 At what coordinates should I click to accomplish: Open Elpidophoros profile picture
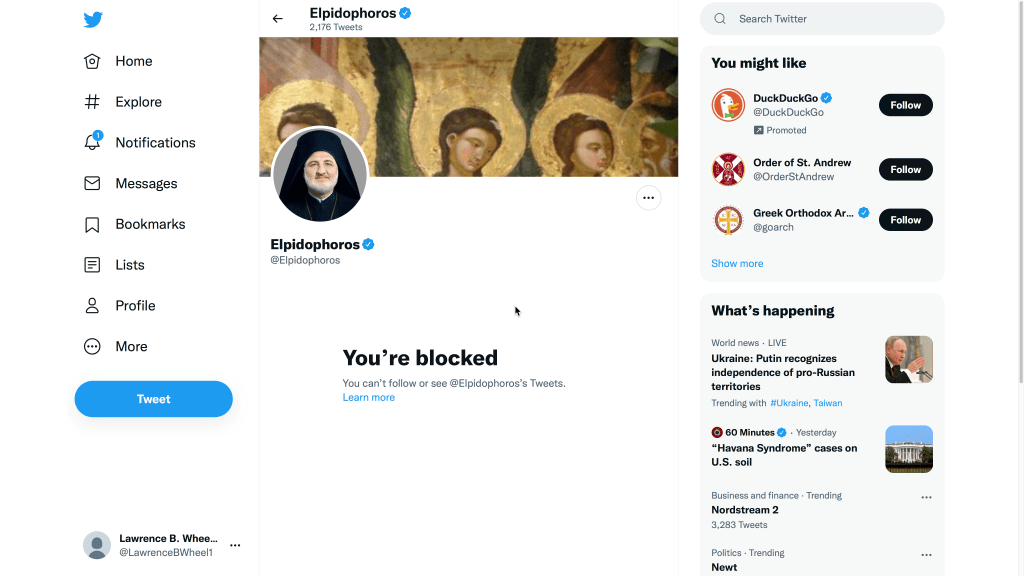pos(320,175)
